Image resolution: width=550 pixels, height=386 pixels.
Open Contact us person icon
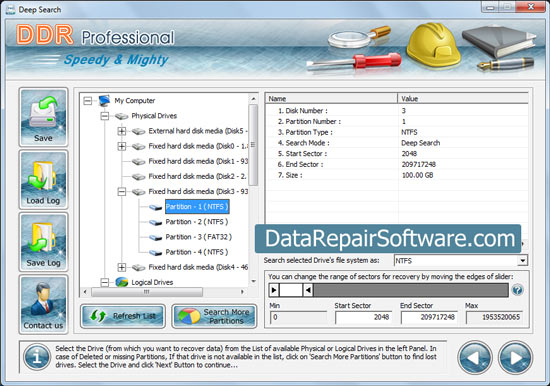point(43,304)
